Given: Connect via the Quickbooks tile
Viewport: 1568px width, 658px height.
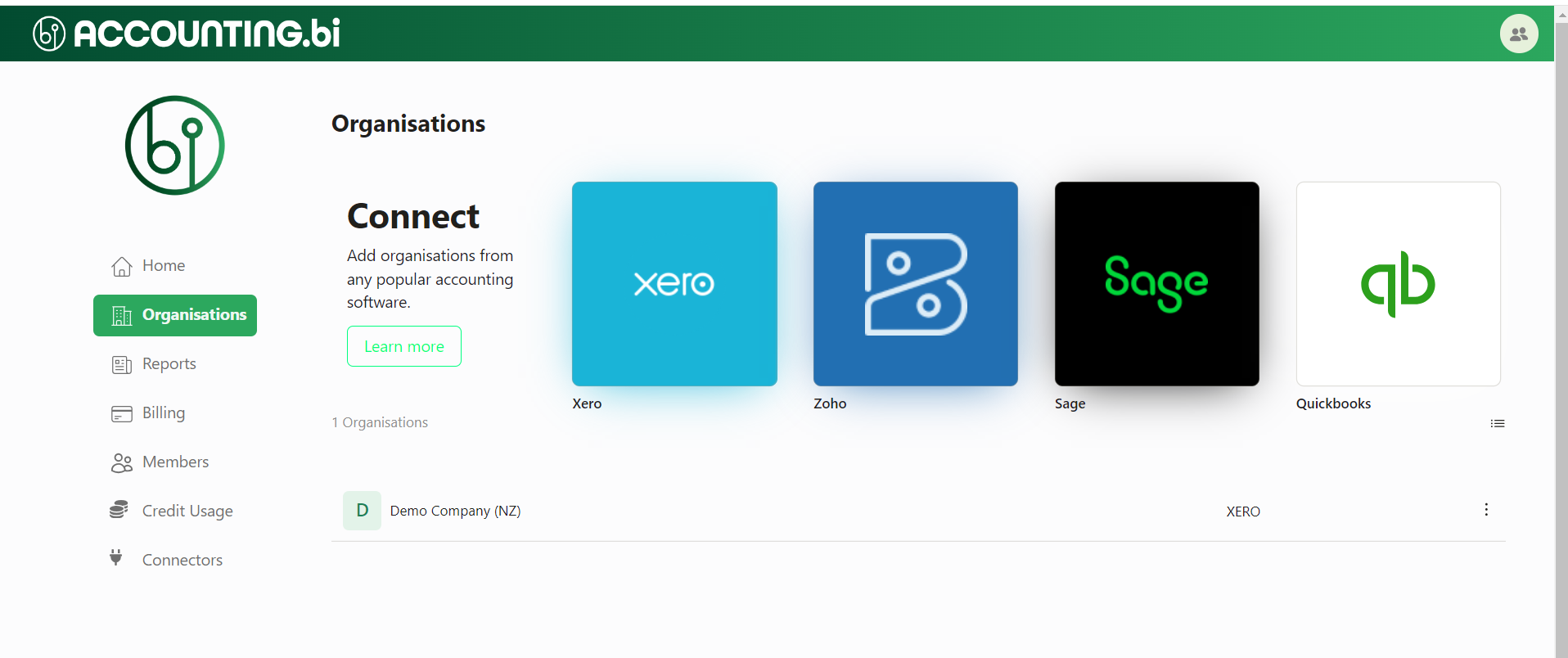Looking at the screenshot, I should click(x=1399, y=284).
